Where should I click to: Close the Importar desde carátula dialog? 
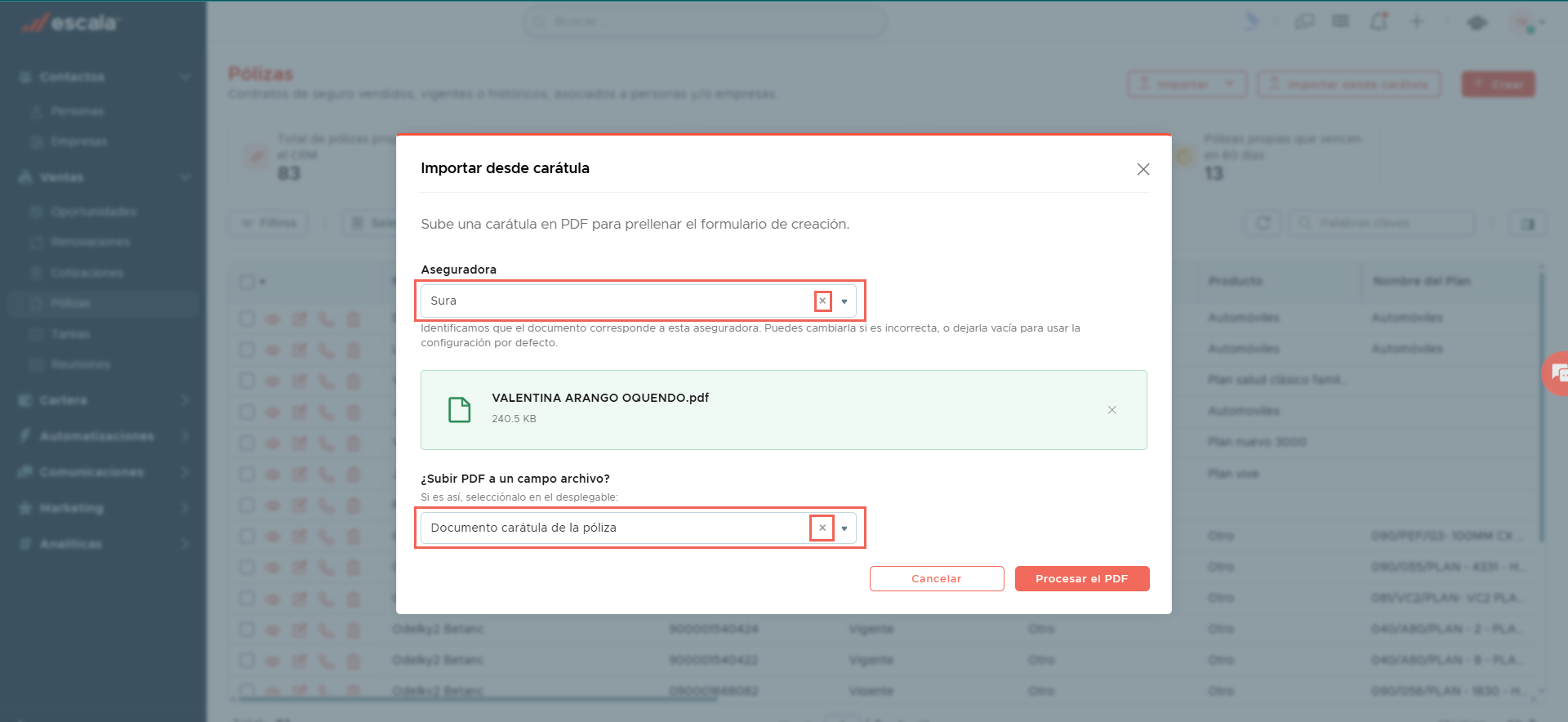tap(1143, 169)
